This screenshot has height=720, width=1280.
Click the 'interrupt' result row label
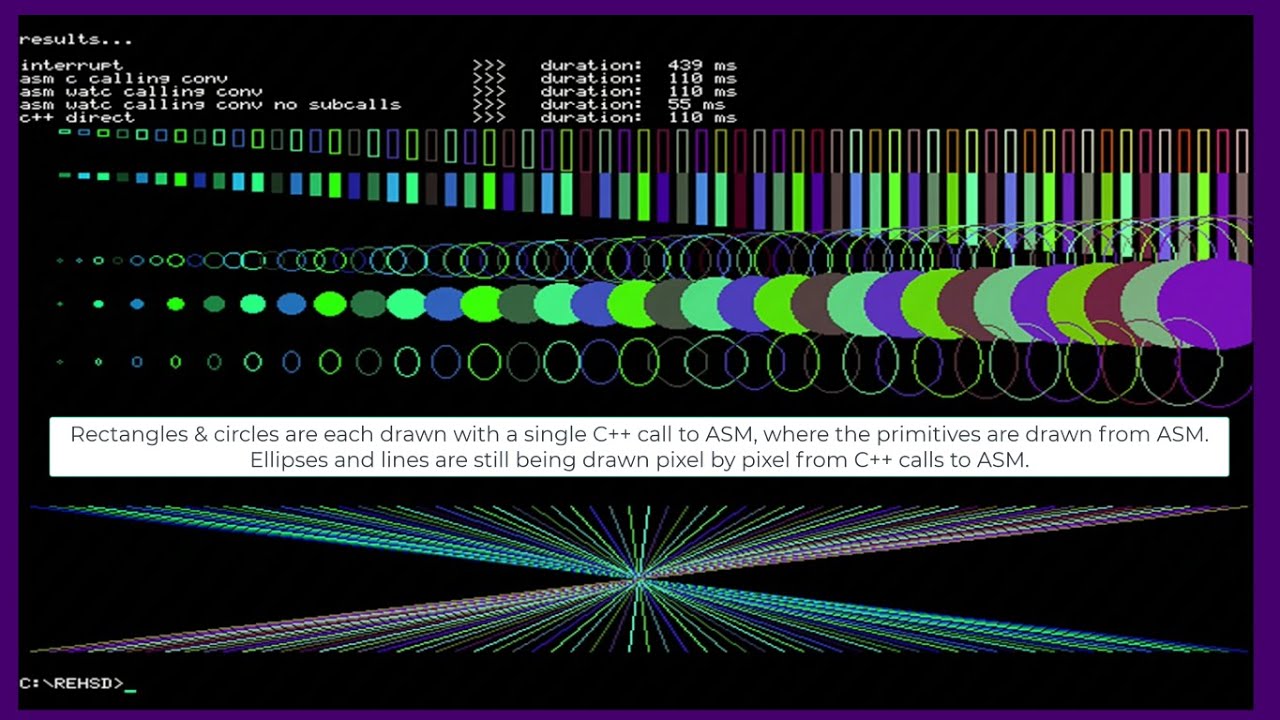71,66
